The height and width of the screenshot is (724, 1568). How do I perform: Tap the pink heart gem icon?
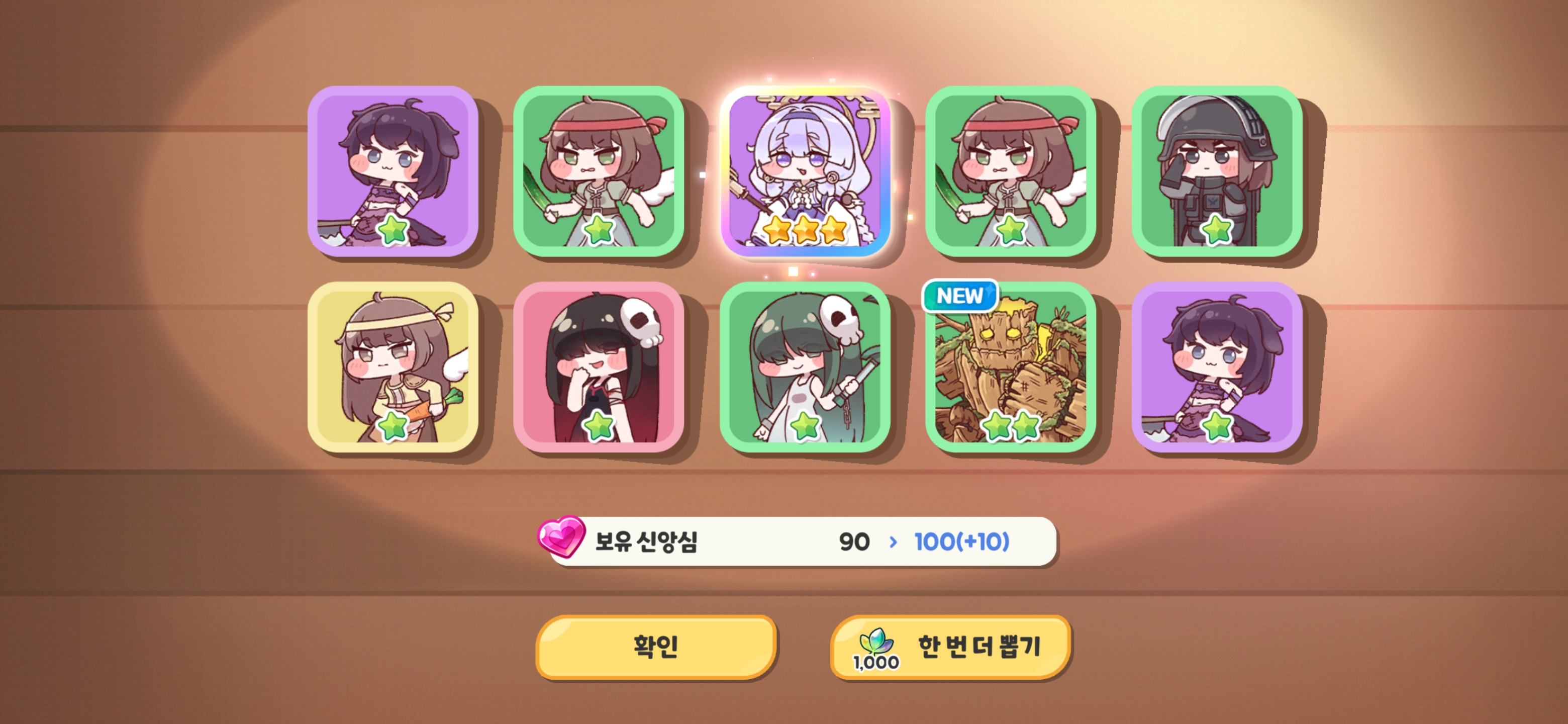coord(561,536)
